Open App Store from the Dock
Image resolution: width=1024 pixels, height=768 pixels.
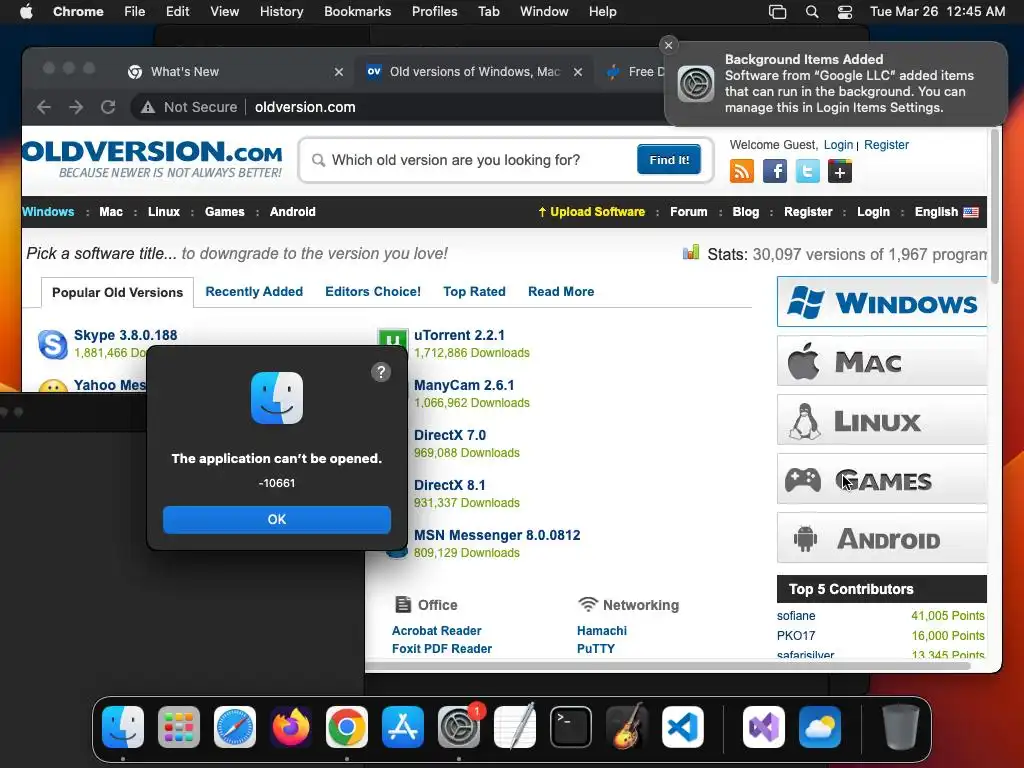[402, 727]
